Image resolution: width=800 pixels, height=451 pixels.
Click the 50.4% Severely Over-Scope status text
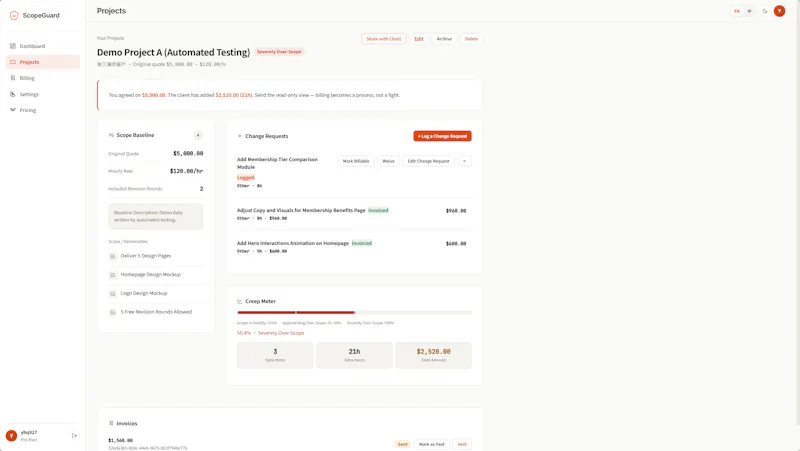click(270, 333)
